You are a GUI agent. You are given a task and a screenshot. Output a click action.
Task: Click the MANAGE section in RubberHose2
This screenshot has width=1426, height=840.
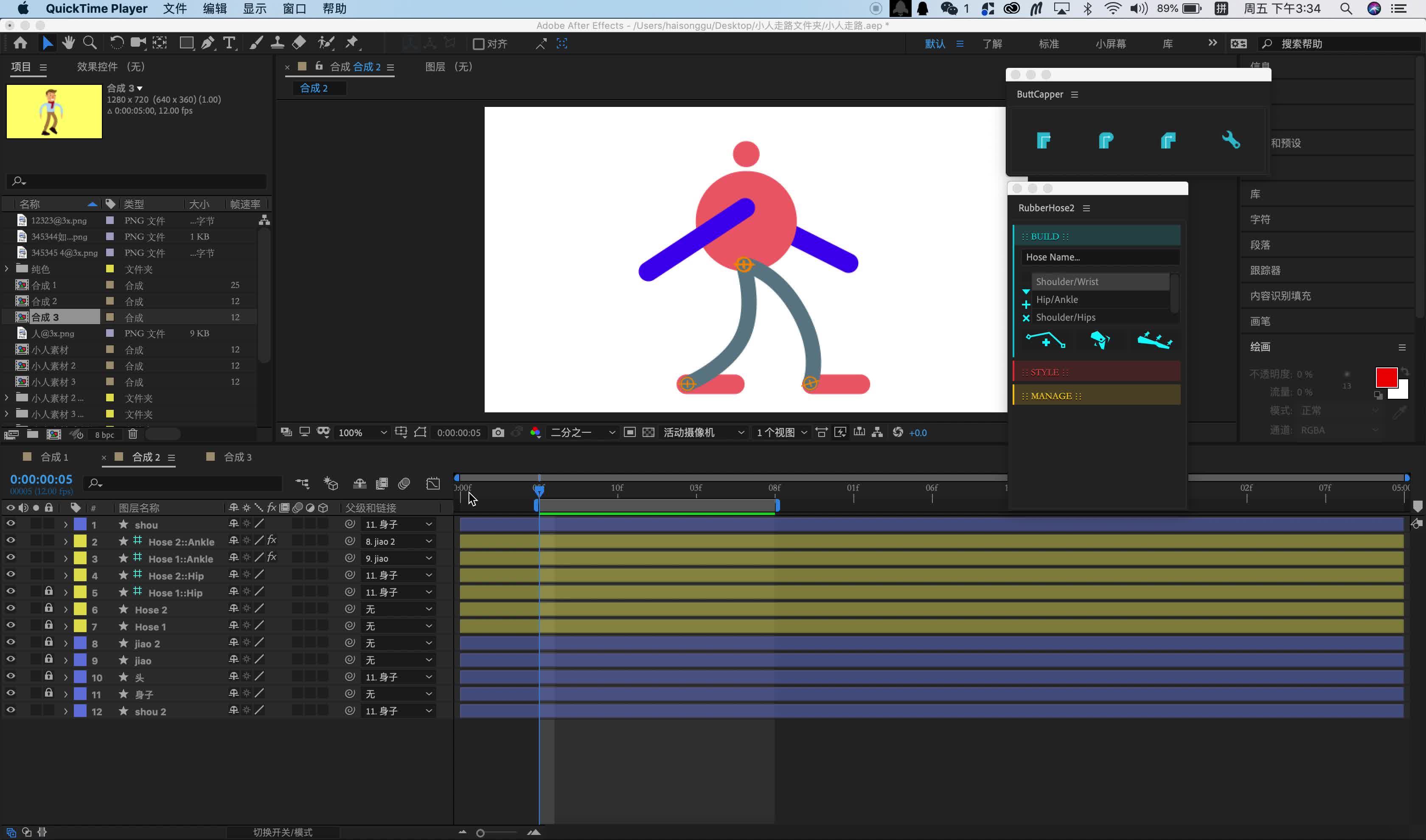tap(1096, 396)
